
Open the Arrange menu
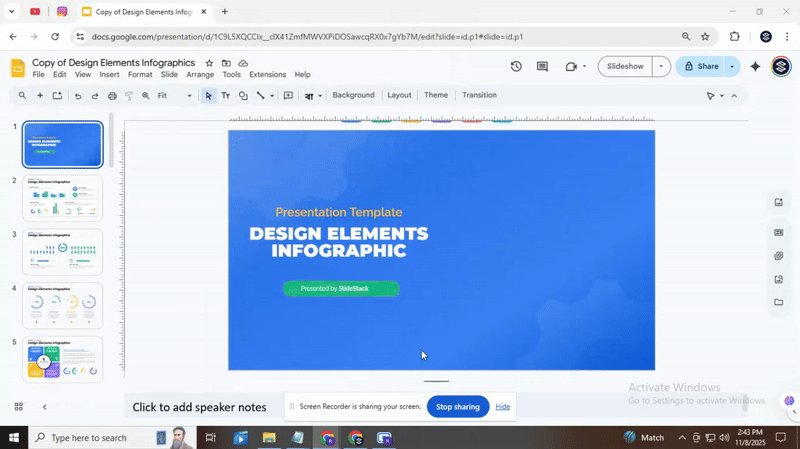click(x=200, y=75)
